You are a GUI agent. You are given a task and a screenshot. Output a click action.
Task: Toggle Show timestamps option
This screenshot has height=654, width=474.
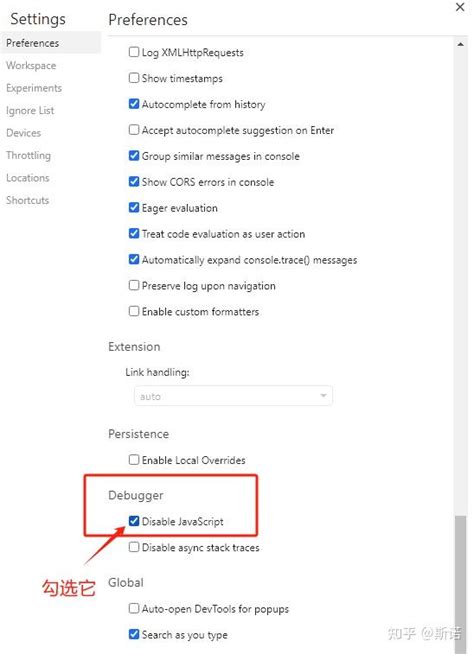134,78
